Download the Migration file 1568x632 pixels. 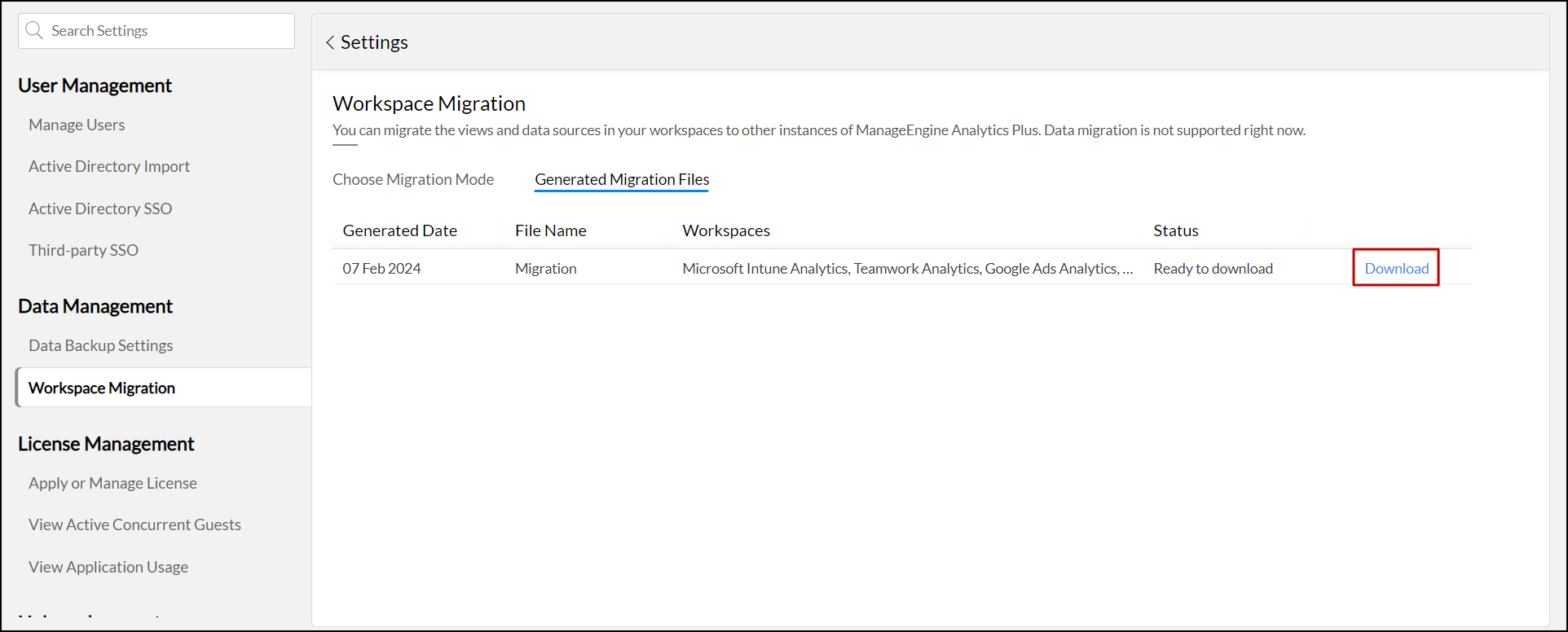point(1396,268)
